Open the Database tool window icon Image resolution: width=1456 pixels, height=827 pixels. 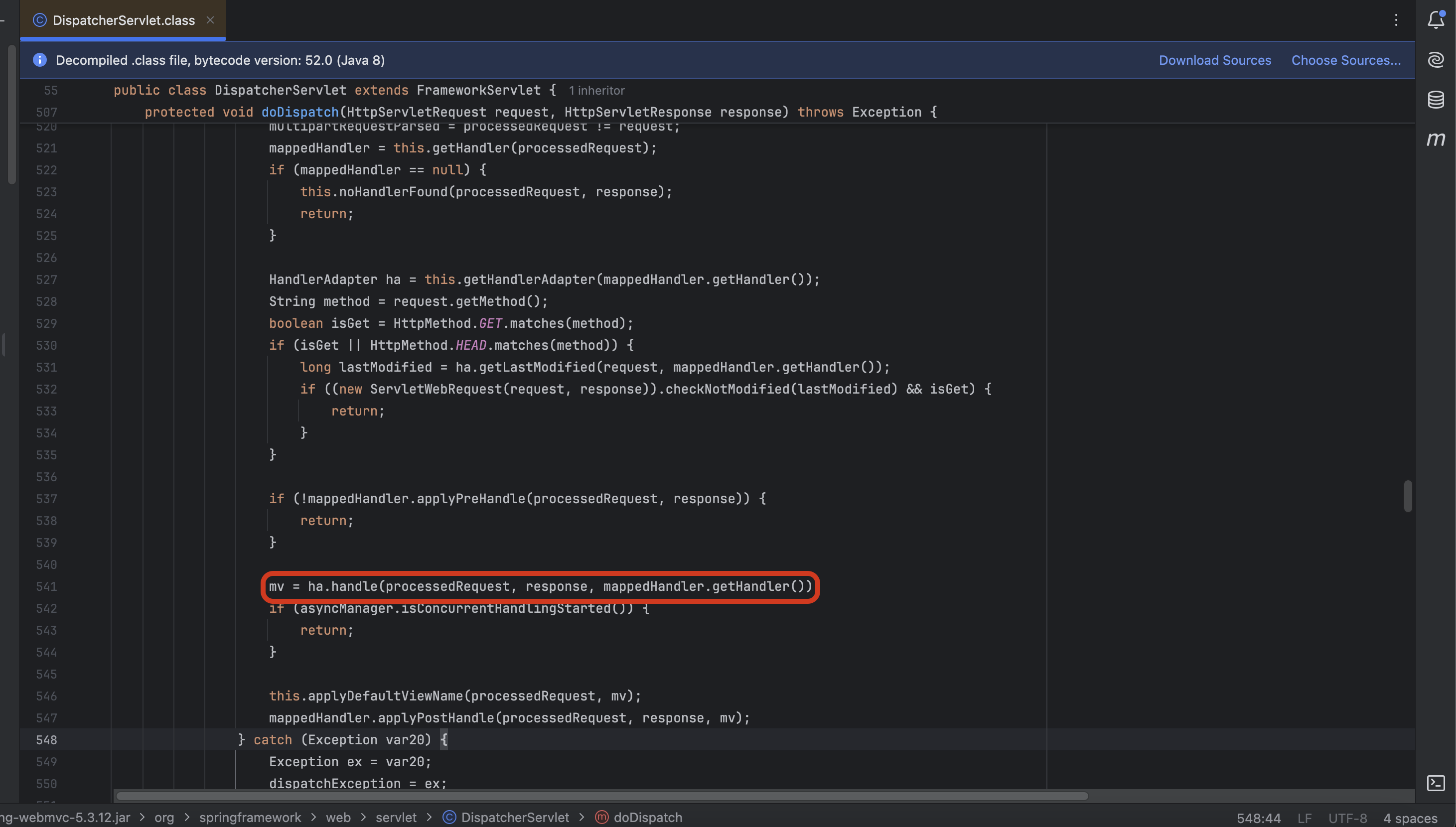point(1436,100)
